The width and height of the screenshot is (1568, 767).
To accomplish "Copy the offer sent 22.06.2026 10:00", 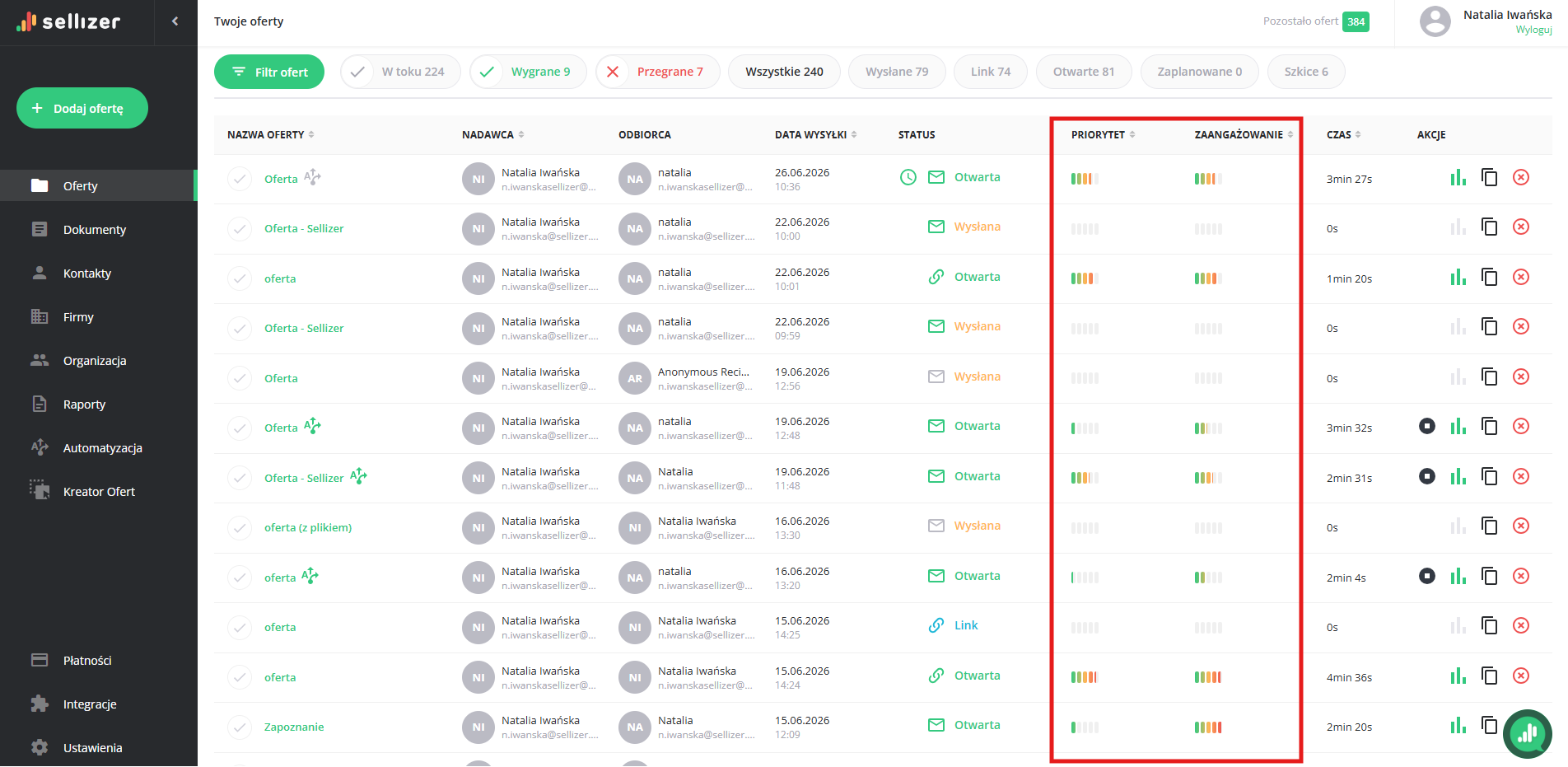I will [x=1489, y=227].
